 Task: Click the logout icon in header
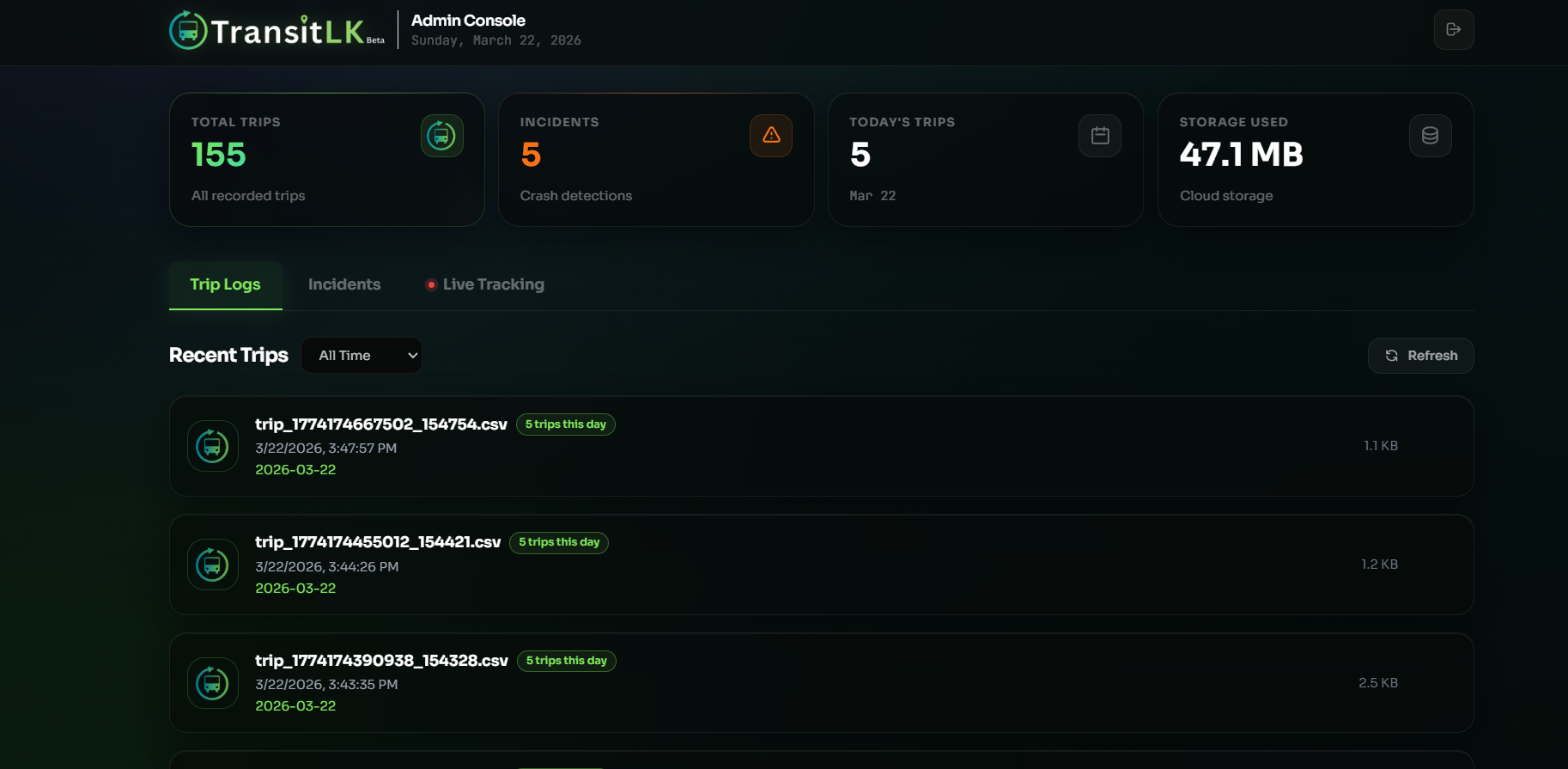(x=1453, y=29)
